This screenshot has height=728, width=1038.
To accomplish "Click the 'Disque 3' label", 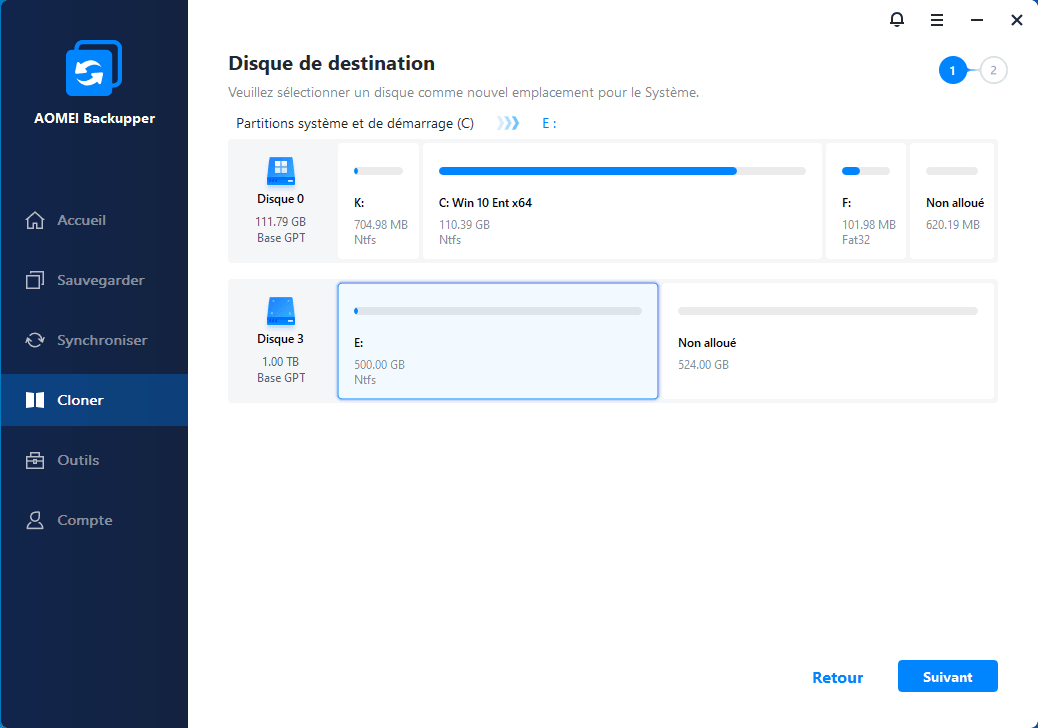I will (281, 339).
